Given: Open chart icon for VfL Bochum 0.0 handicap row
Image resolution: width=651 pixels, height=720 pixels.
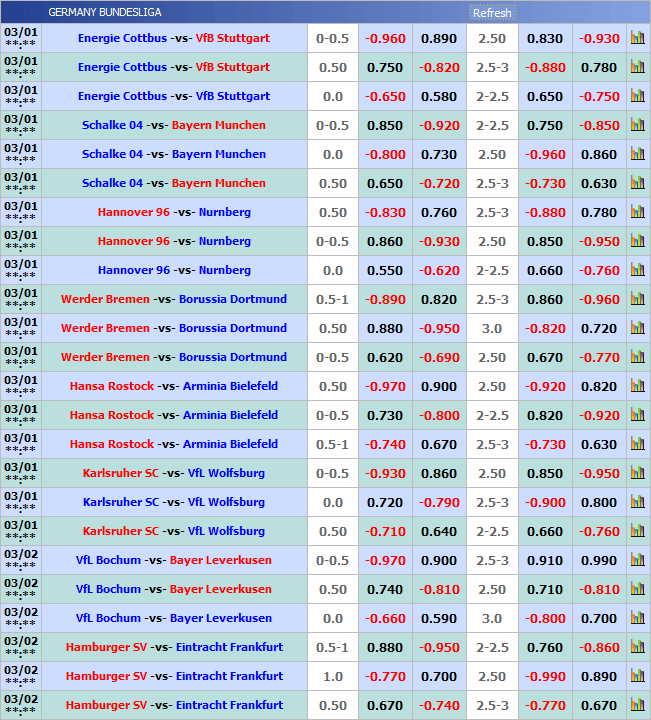Looking at the screenshot, I should pos(638,618).
